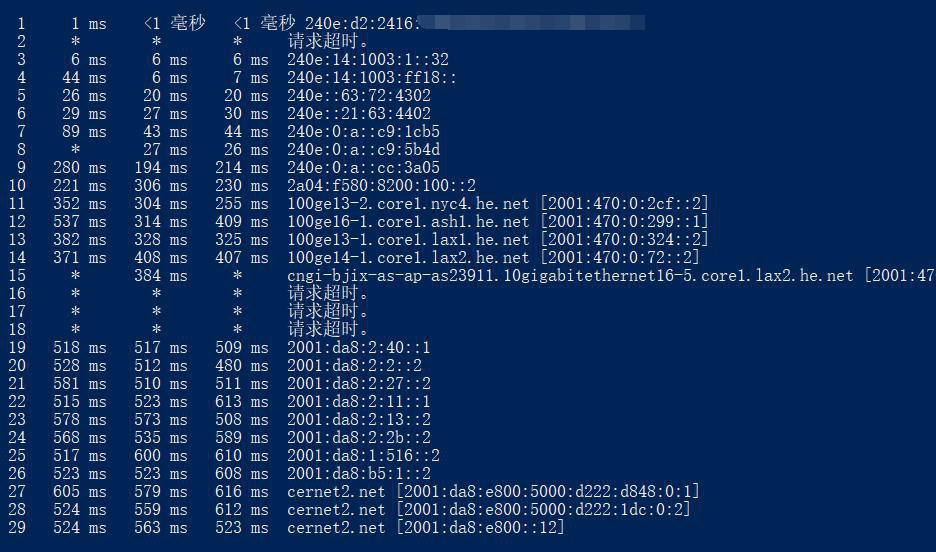The image size is (936, 552).
Task: Click the address 240e:14:1003:1::32
Action: tap(368, 60)
